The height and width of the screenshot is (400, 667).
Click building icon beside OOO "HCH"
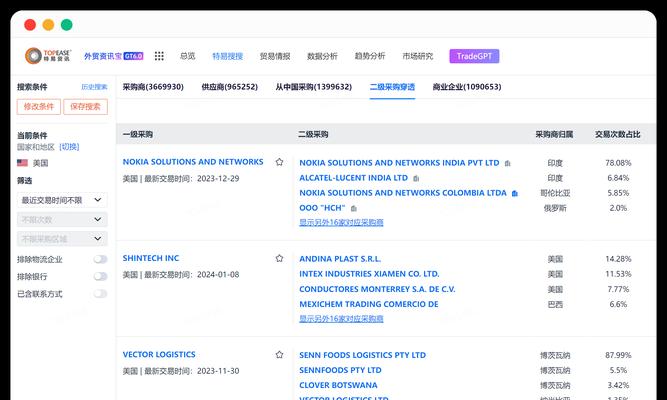tap(353, 209)
